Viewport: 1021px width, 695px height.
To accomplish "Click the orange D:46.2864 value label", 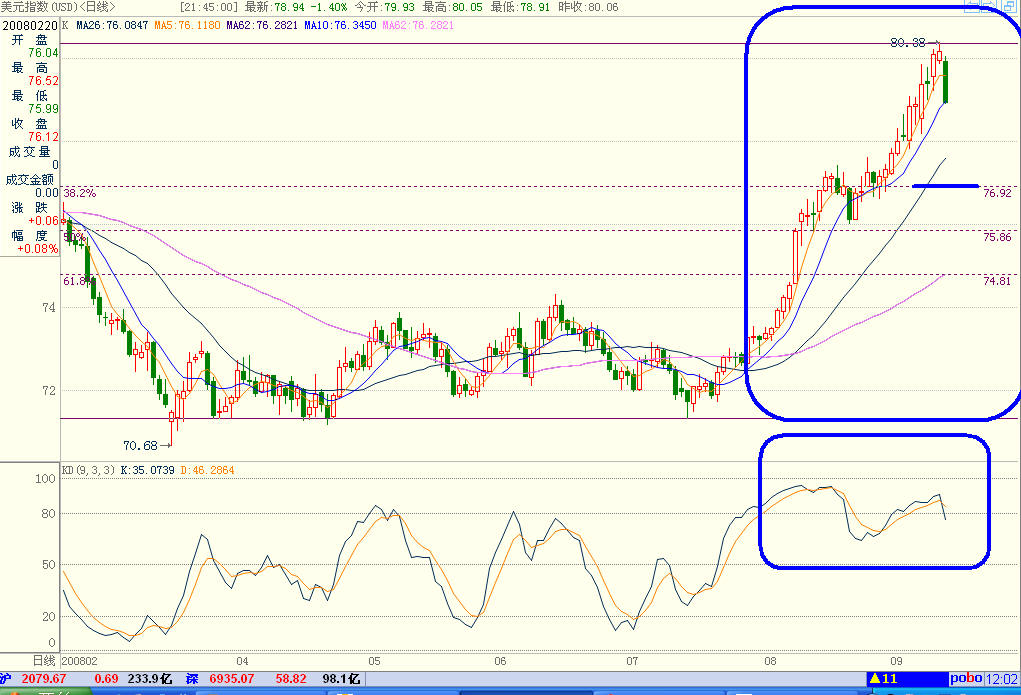I will click(207, 470).
